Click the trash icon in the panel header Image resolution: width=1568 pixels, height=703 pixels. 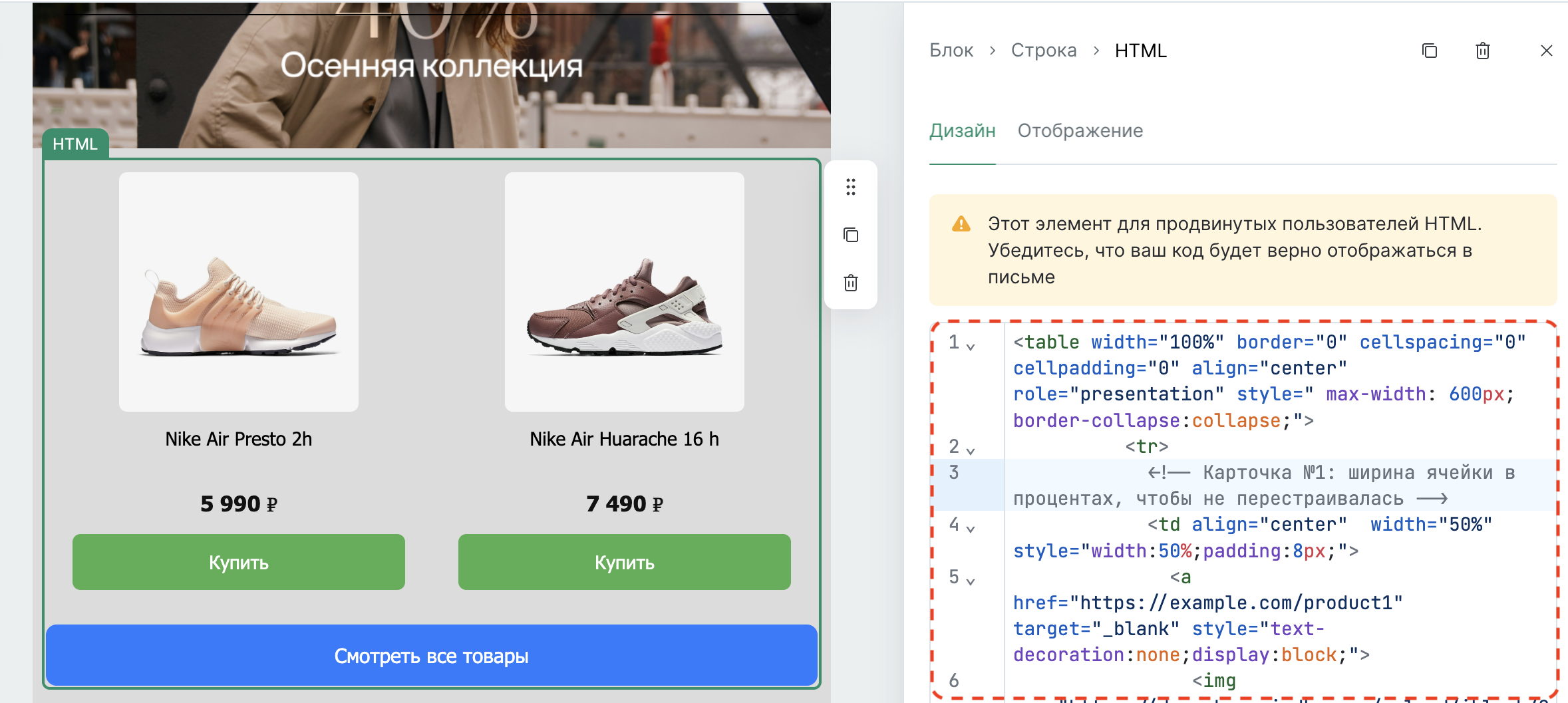click(1483, 51)
